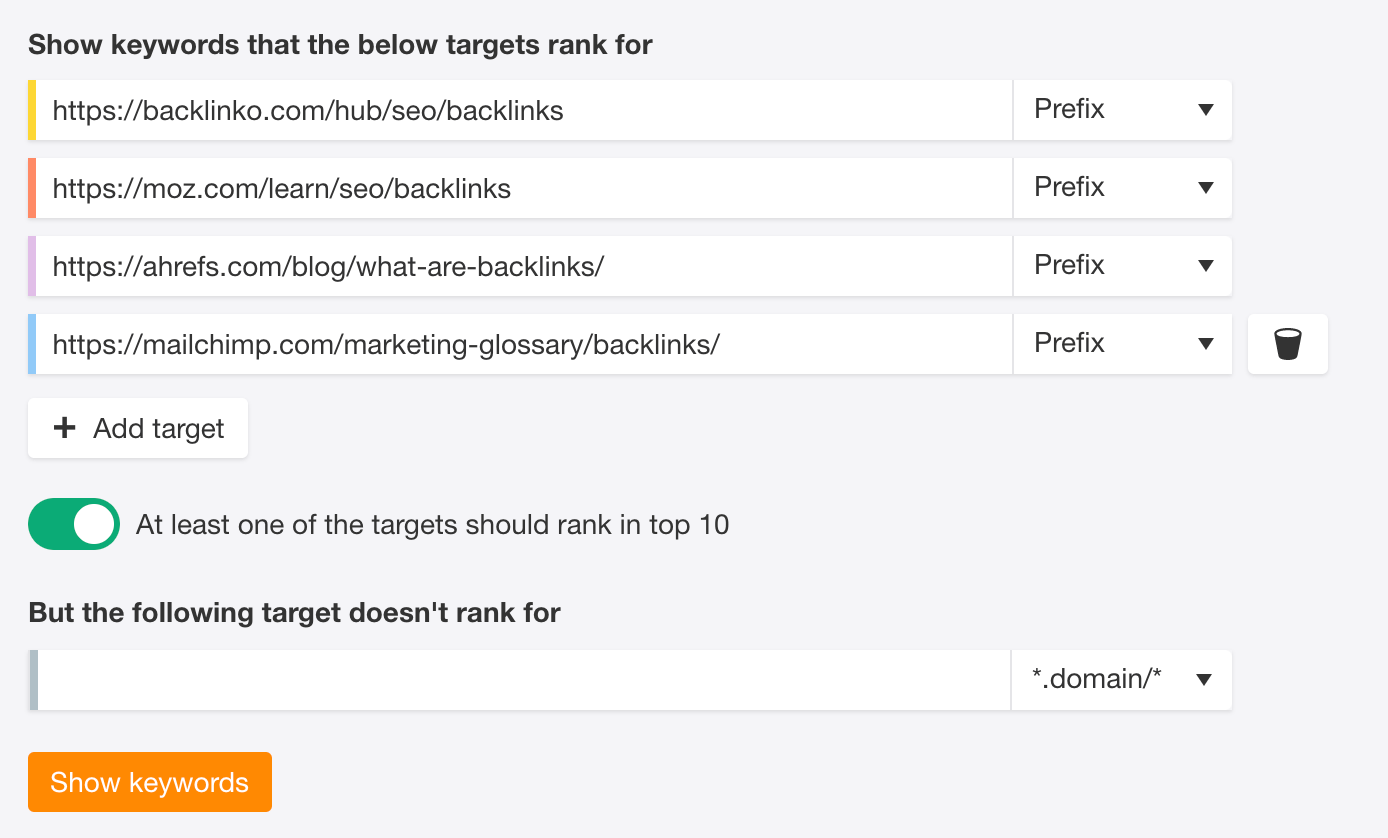Click dropdown arrow on mailchimp Prefix selector
The image size is (1388, 838).
coord(1205,344)
